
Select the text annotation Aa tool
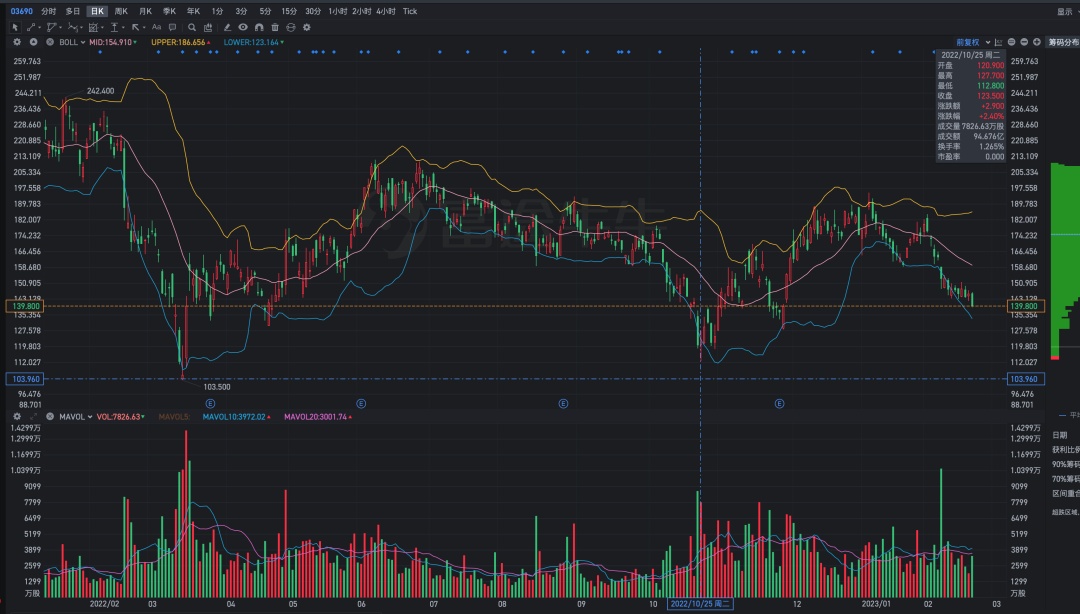pyautogui.click(x=156, y=27)
